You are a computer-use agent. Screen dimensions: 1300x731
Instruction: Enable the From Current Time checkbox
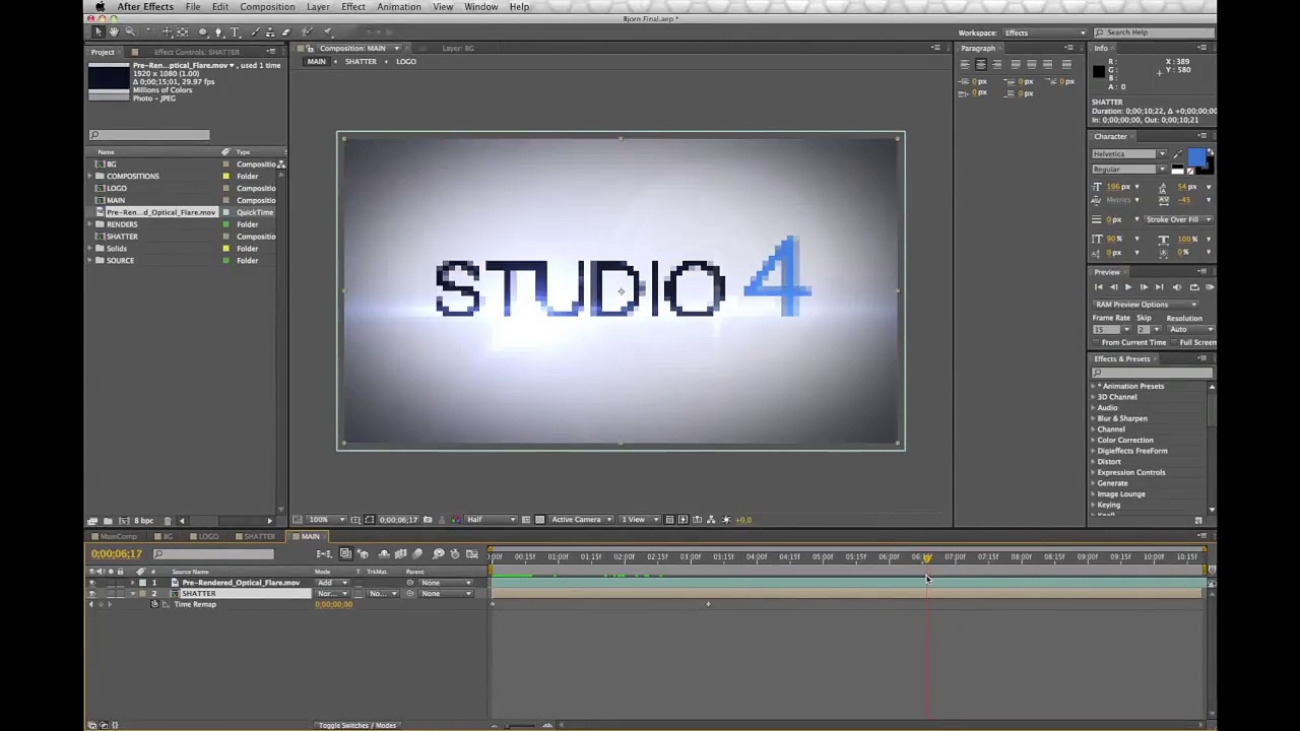[x=1096, y=343]
